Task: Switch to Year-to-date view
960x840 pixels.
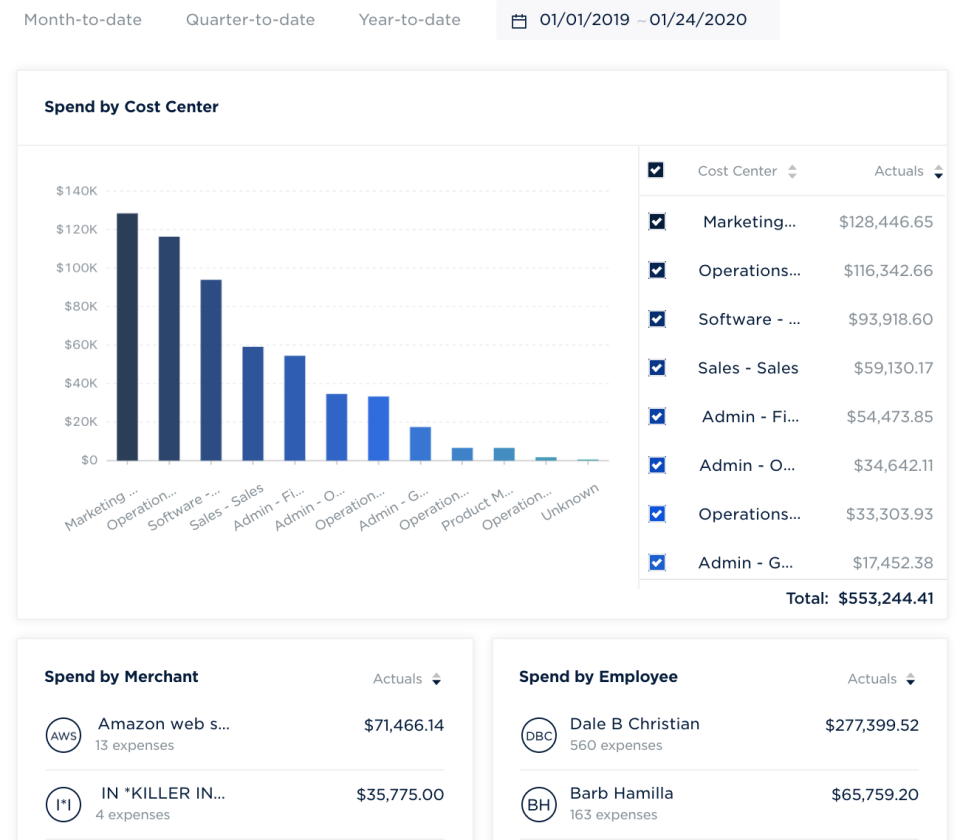Action: [408, 19]
